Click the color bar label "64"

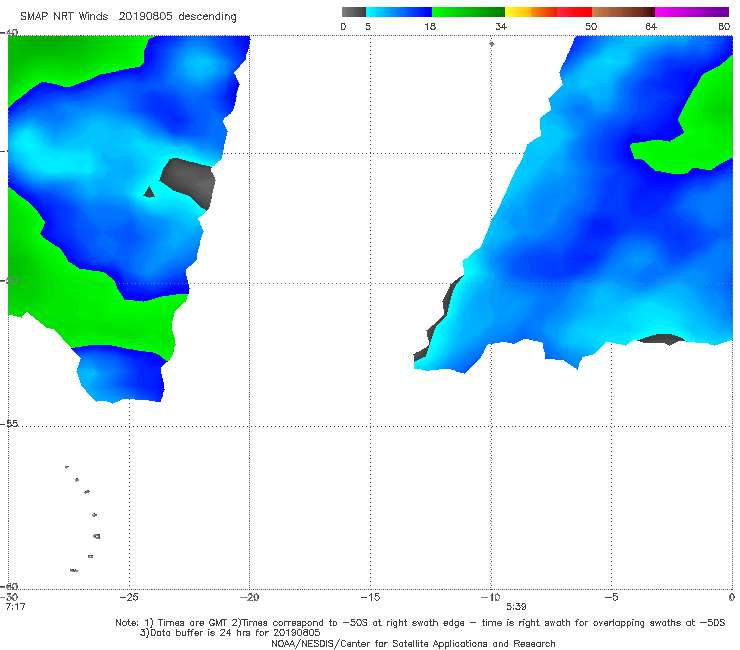tap(651, 26)
